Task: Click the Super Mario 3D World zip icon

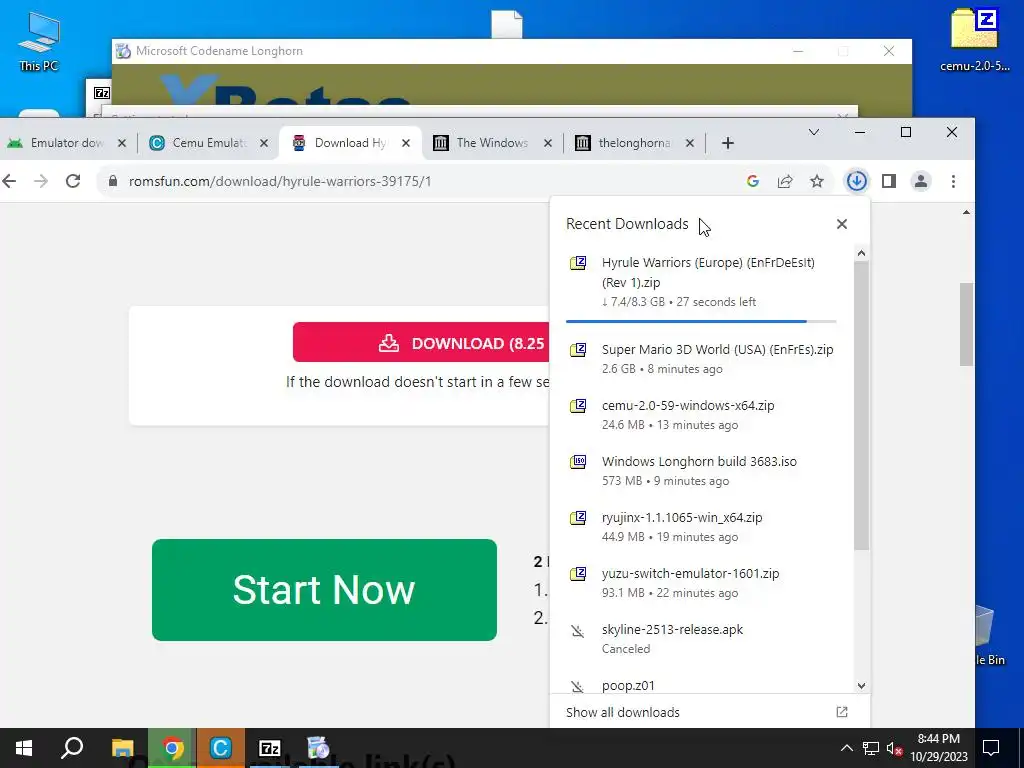Action: [x=578, y=350]
